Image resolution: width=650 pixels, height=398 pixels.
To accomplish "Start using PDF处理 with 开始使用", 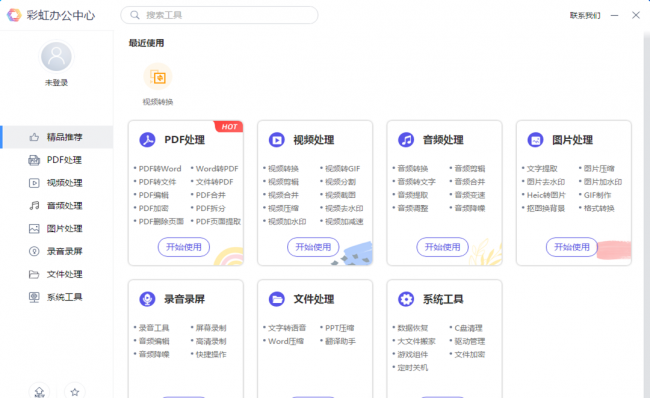I will point(184,247).
